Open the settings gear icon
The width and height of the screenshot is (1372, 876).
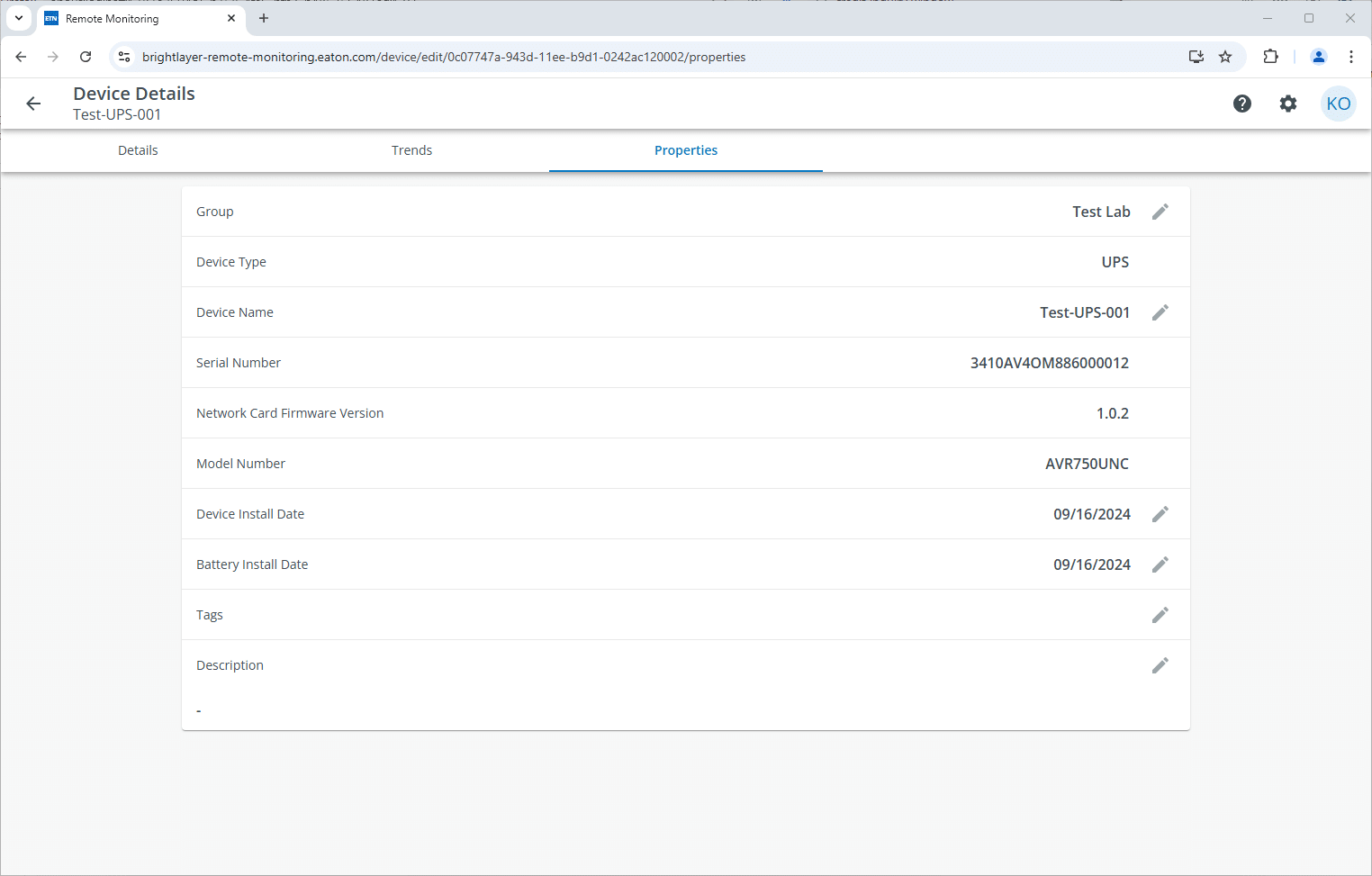[1288, 104]
